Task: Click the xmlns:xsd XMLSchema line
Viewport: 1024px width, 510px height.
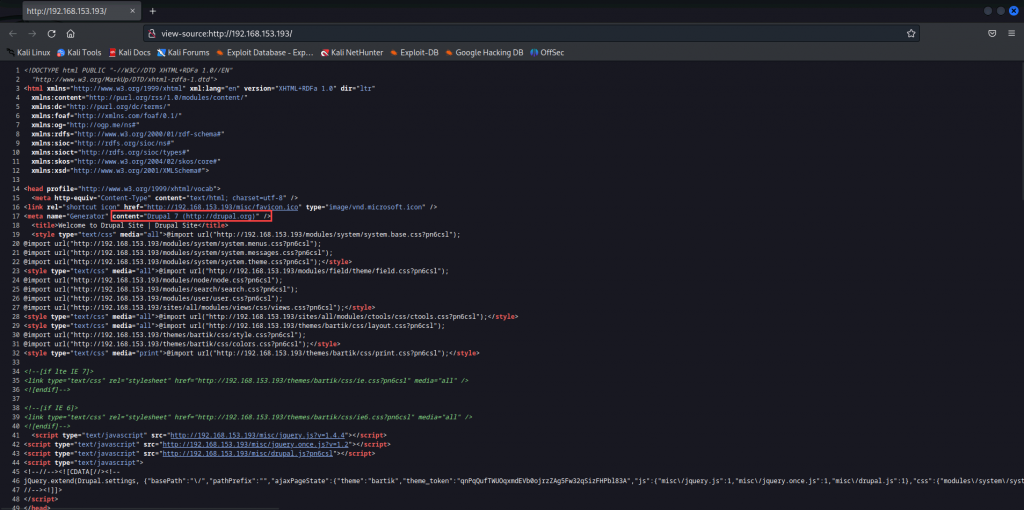Action: [x=120, y=170]
